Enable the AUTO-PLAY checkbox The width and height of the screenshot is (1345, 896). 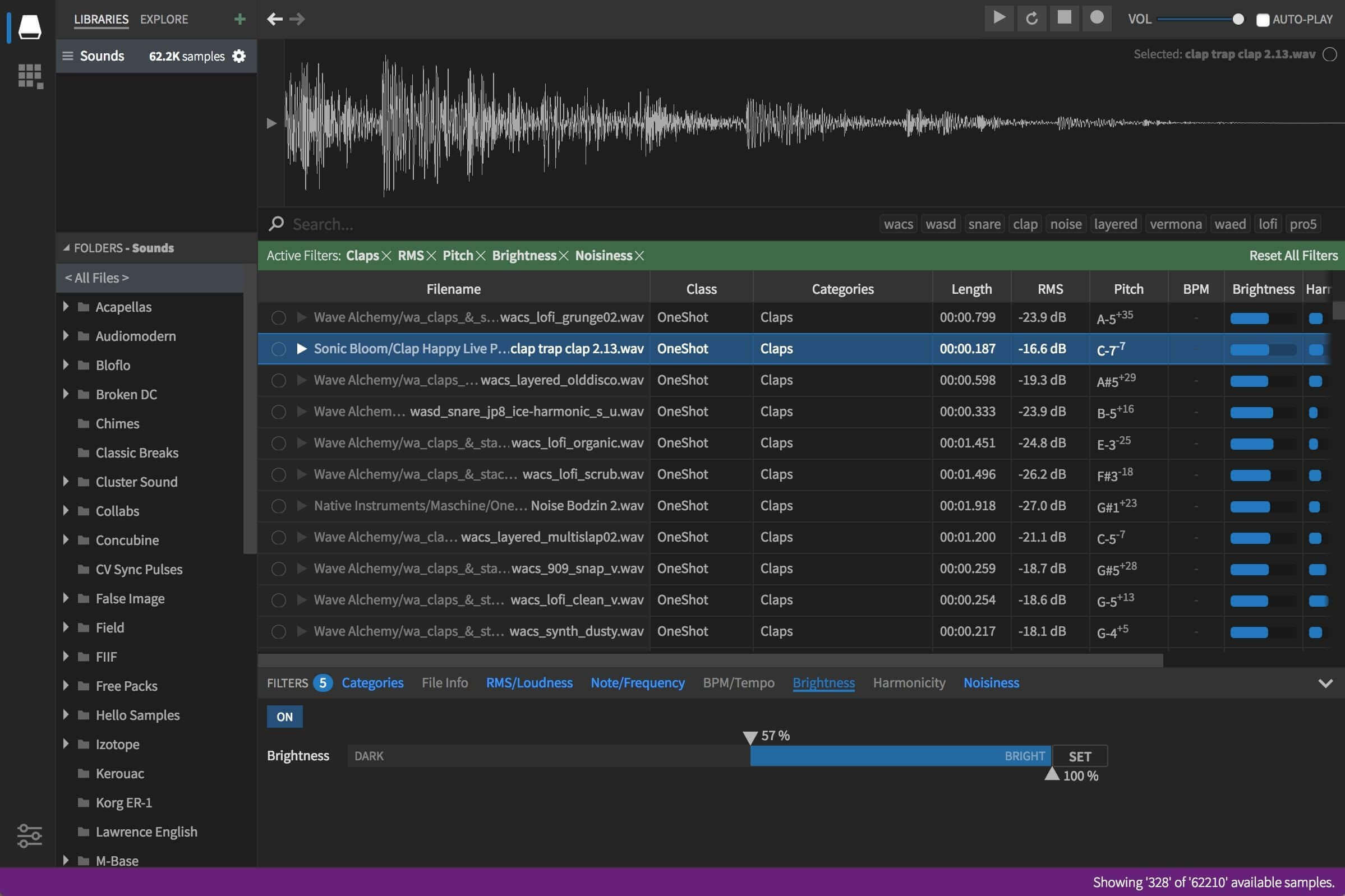pyautogui.click(x=1263, y=20)
